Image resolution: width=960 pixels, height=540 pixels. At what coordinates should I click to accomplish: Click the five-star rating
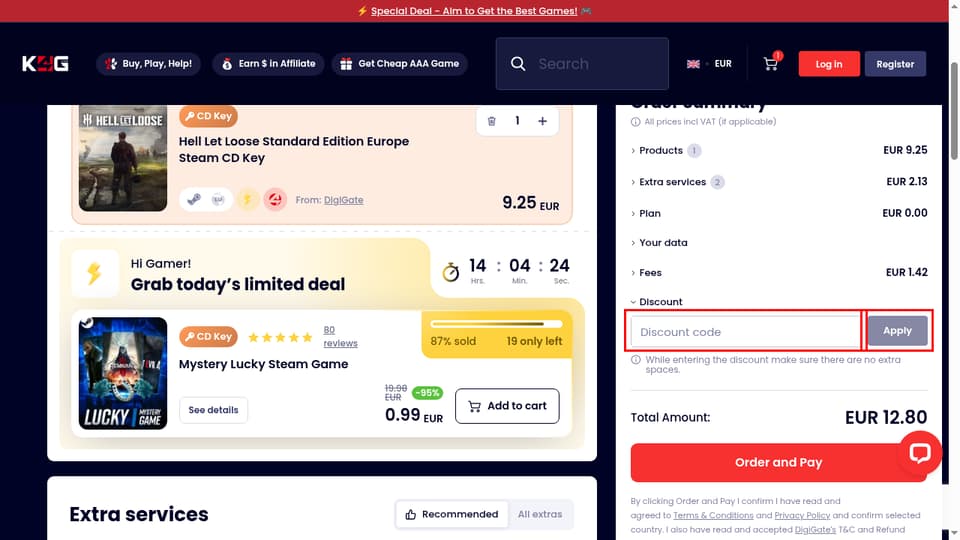pyautogui.click(x=280, y=337)
